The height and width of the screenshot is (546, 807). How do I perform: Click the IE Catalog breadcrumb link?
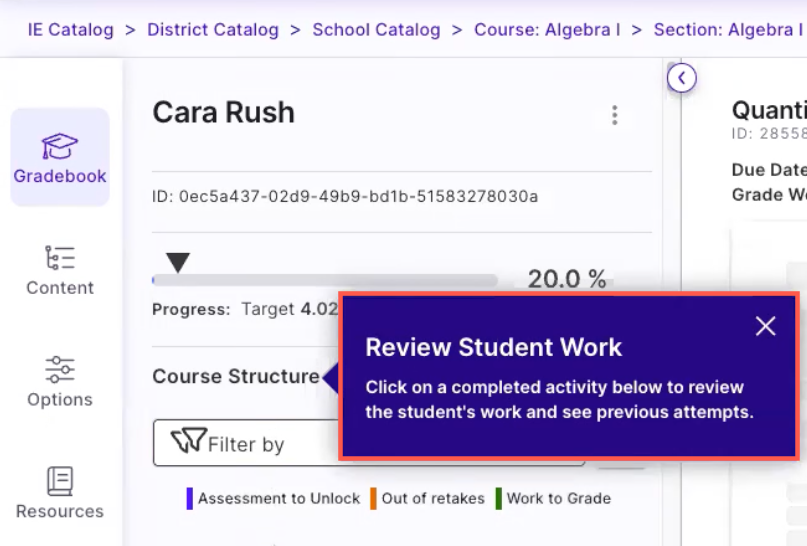(71, 30)
